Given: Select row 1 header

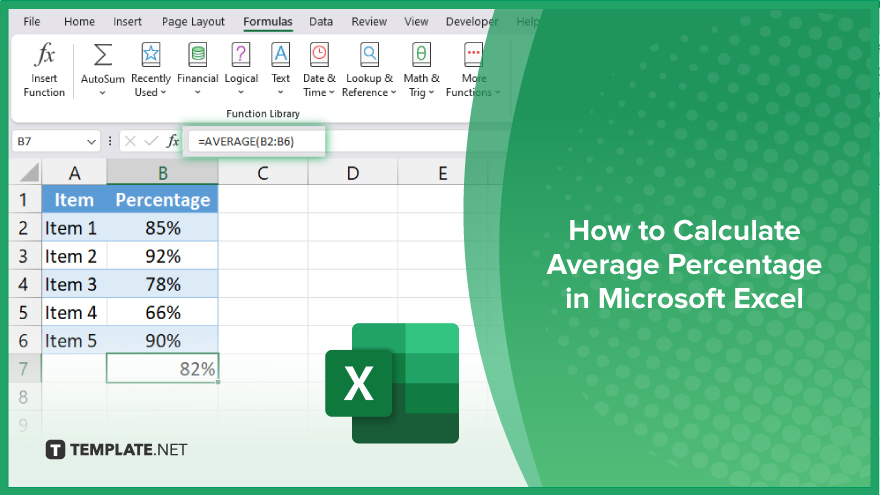Looking at the screenshot, I should tap(25, 200).
